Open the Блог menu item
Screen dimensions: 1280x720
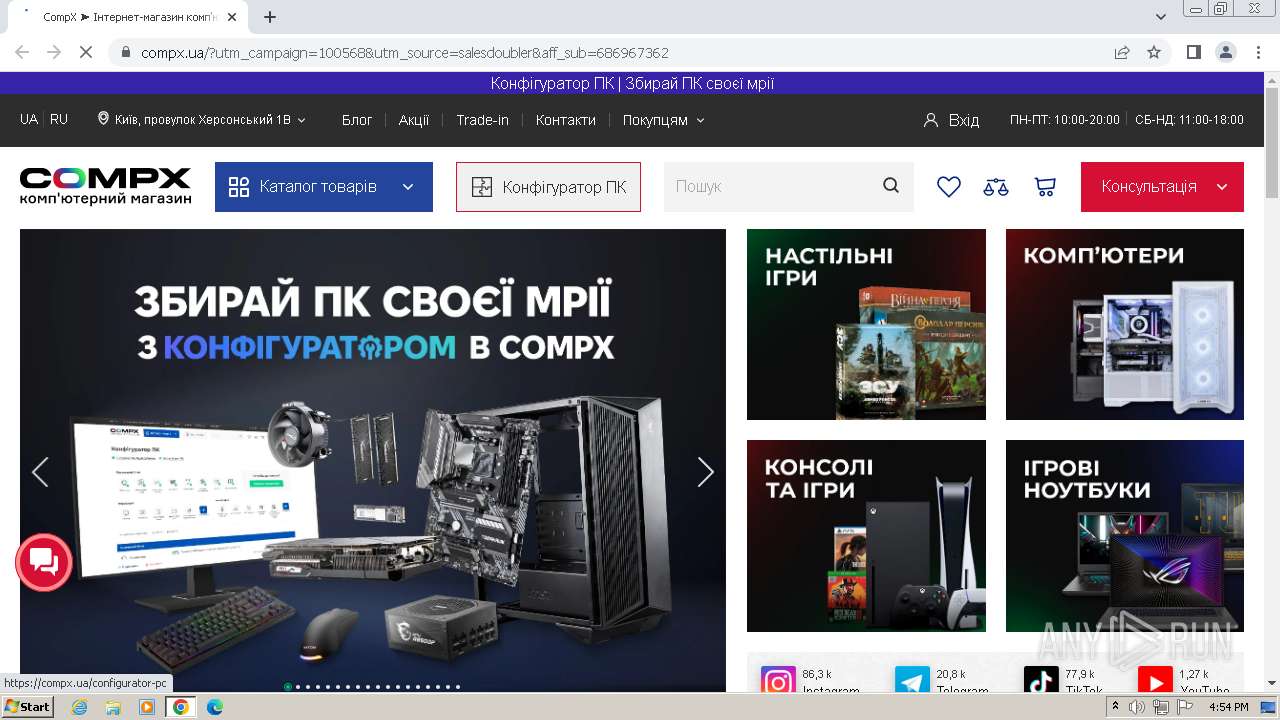tap(357, 120)
